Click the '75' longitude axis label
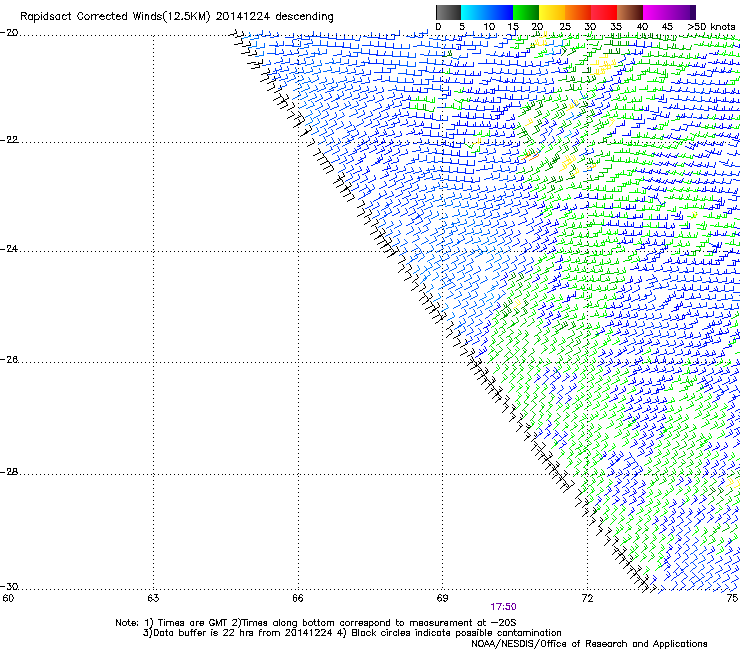 (732, 599)
